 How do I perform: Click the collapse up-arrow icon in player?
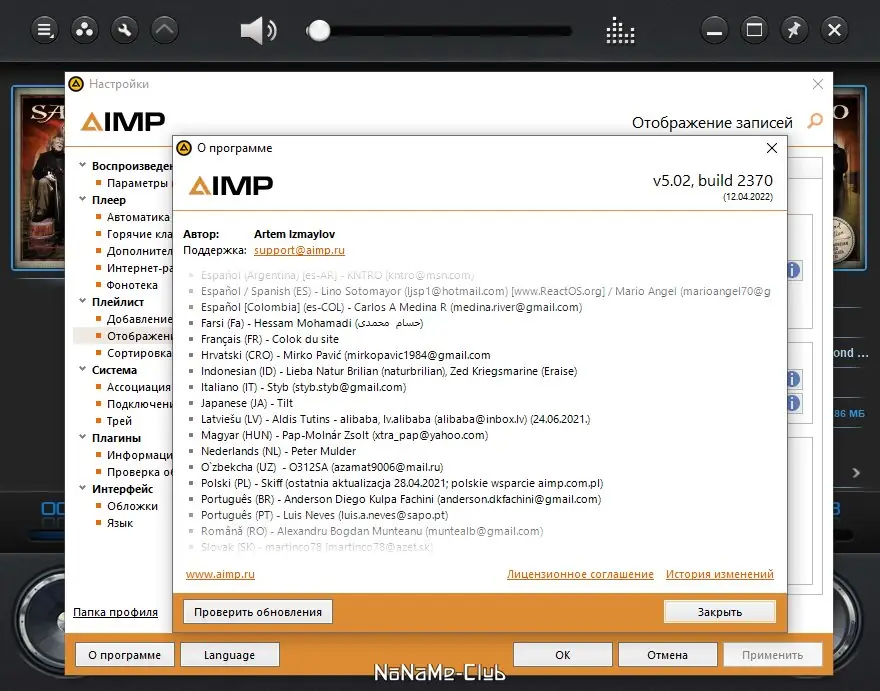164,30
